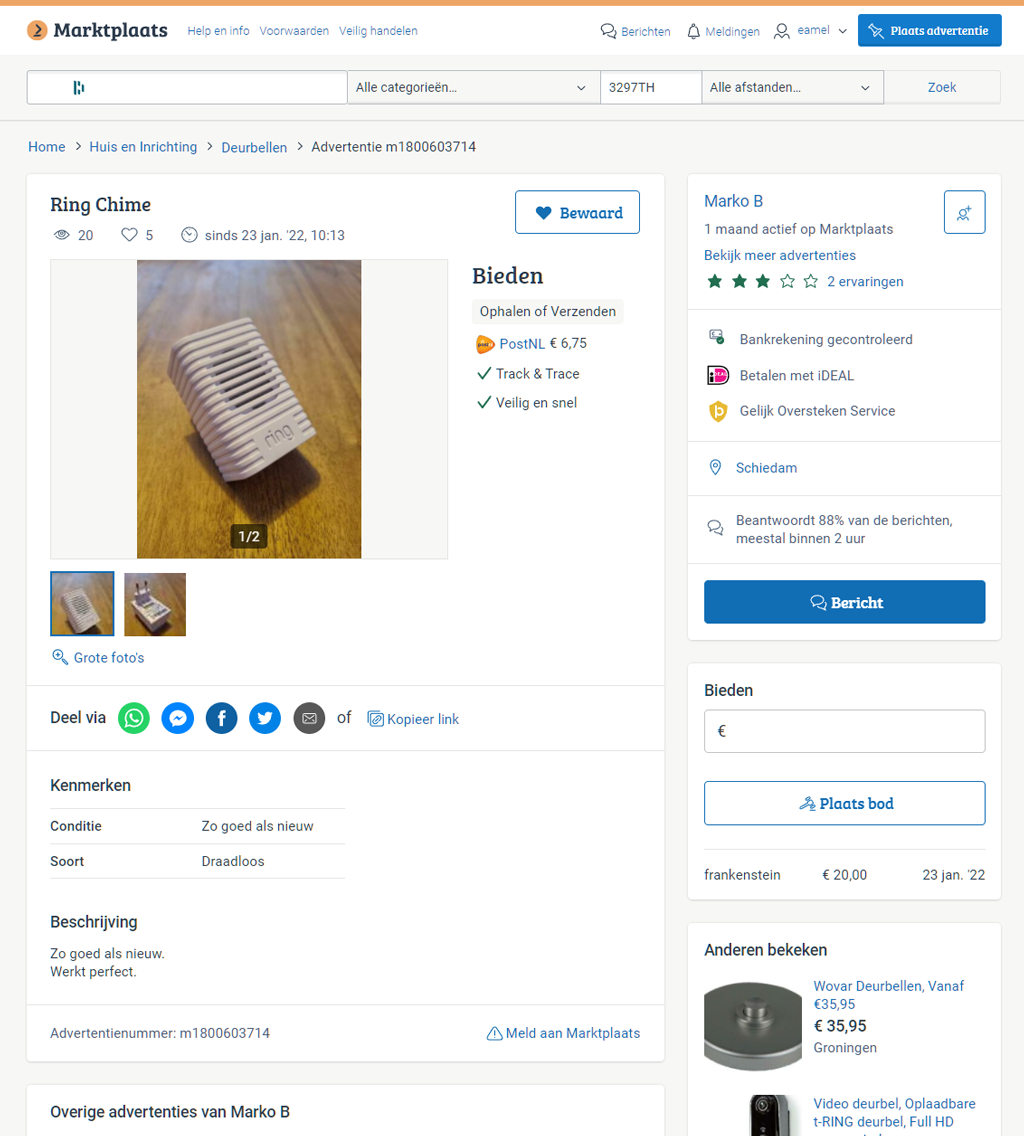Click the Zo goed als nieuw condition value

coord(257,826)
